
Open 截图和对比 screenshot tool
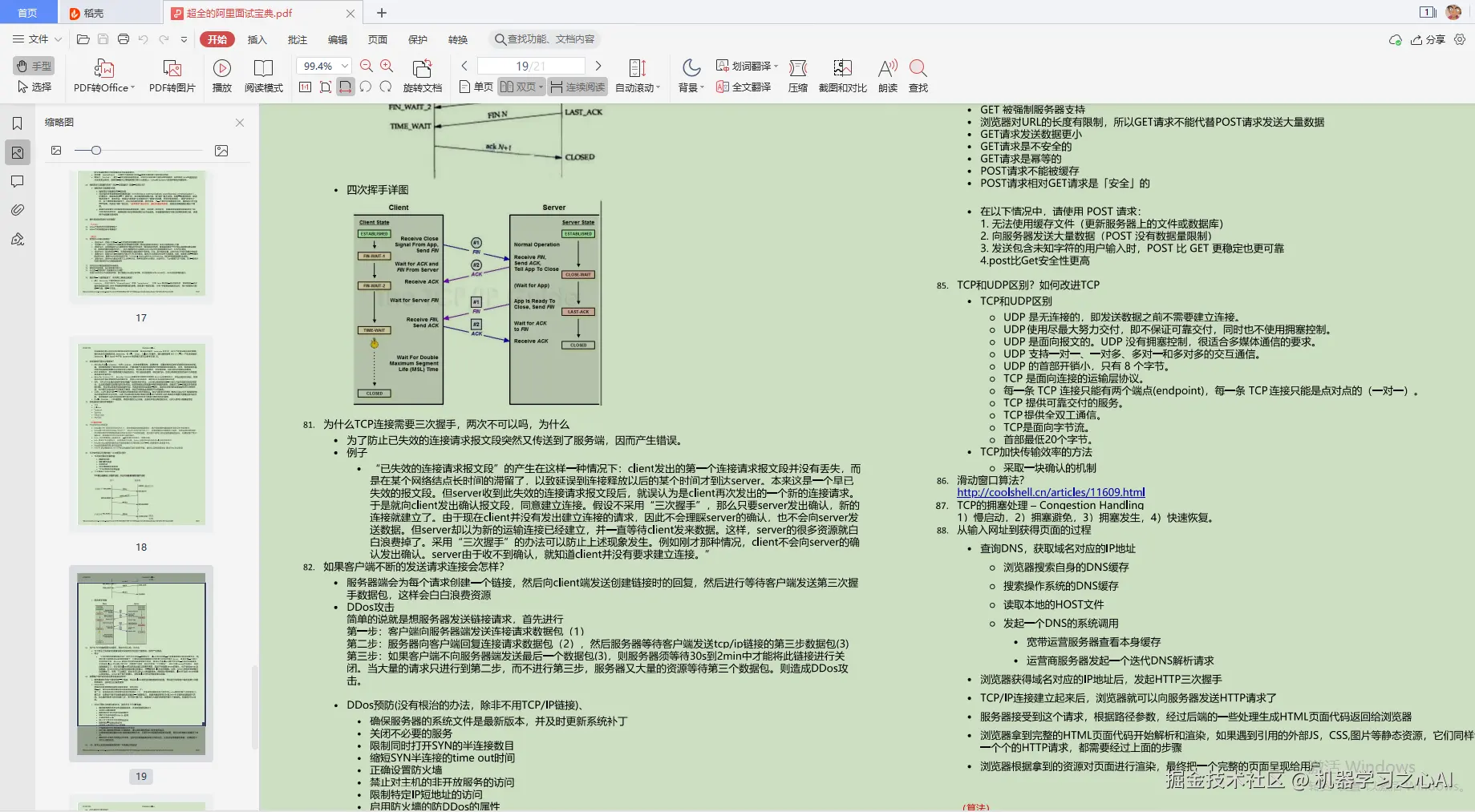click(x=841, y=75)
